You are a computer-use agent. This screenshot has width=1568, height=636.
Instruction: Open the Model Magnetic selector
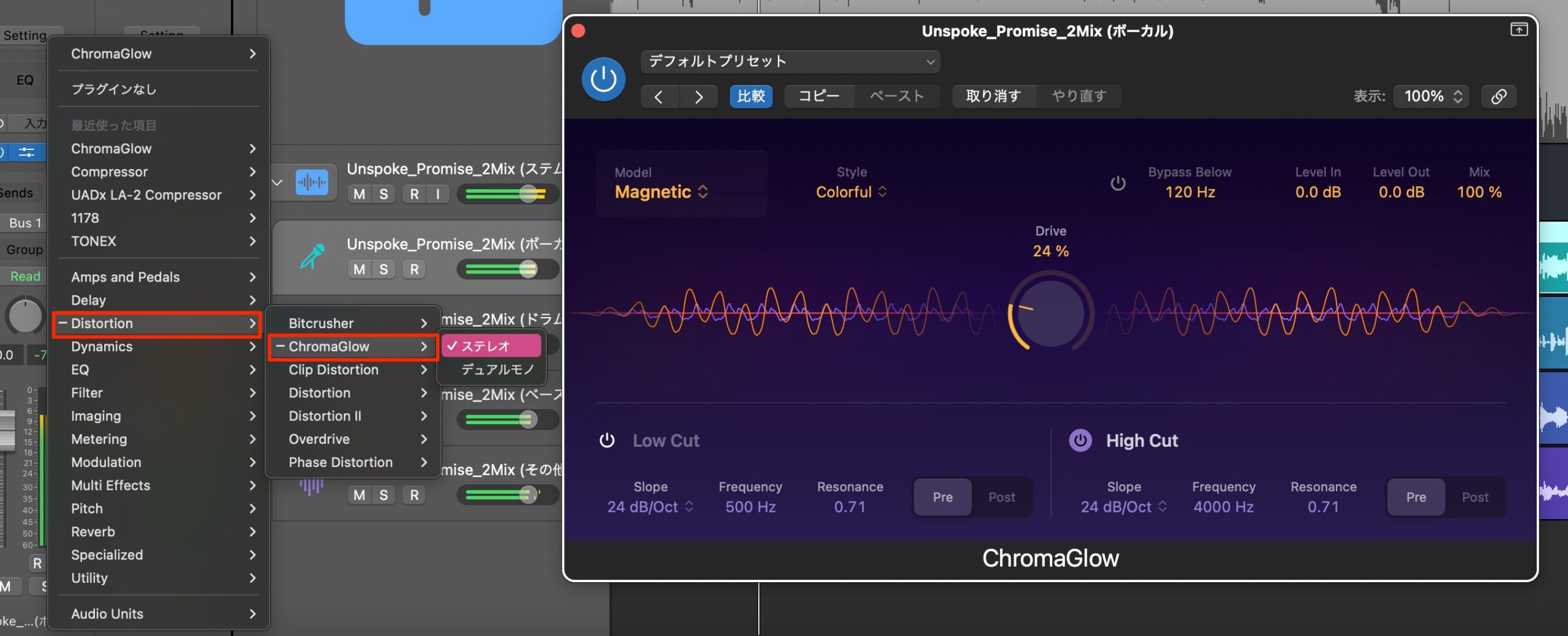[661, 192]
